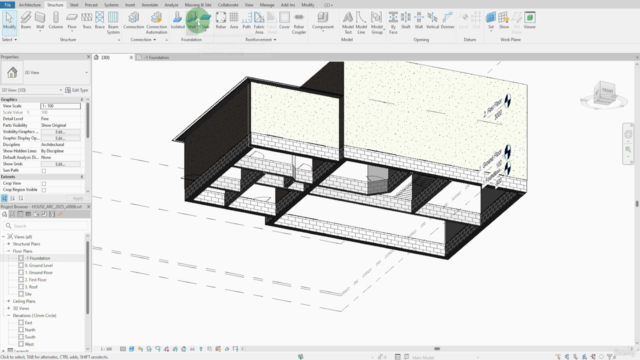Expand the Structural Plans tree node
Viewport: 640px width, 360px height.
(9, 244)
